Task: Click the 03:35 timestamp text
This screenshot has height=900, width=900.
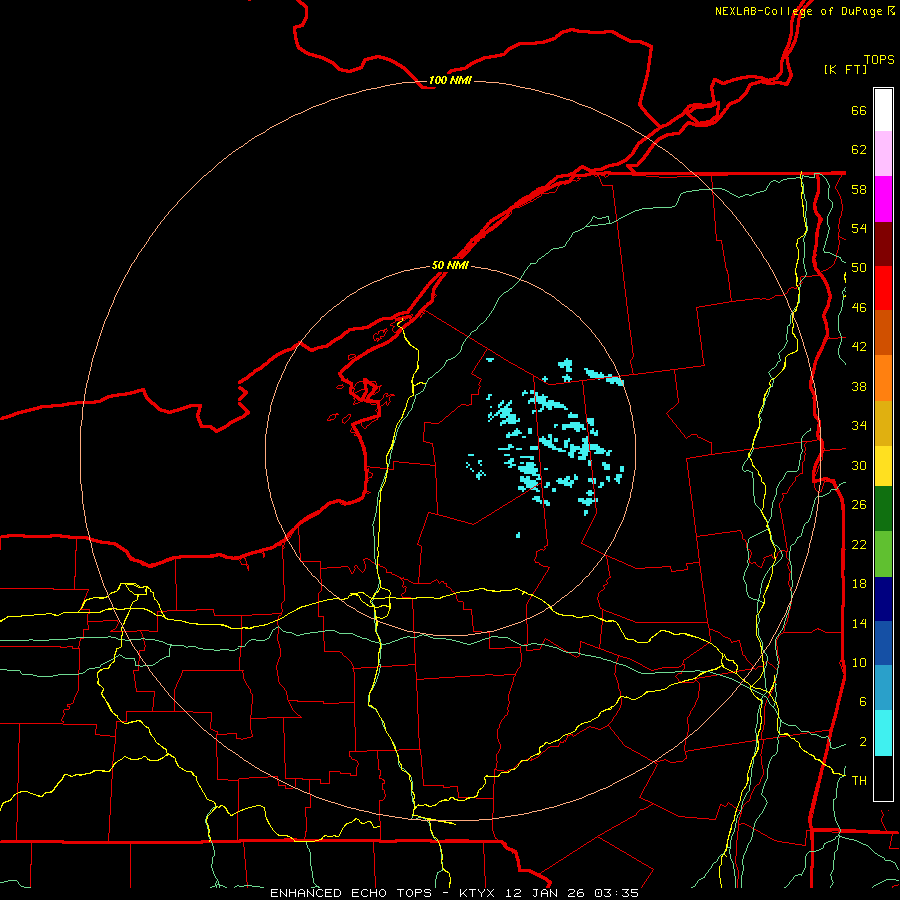Action: 616,893
